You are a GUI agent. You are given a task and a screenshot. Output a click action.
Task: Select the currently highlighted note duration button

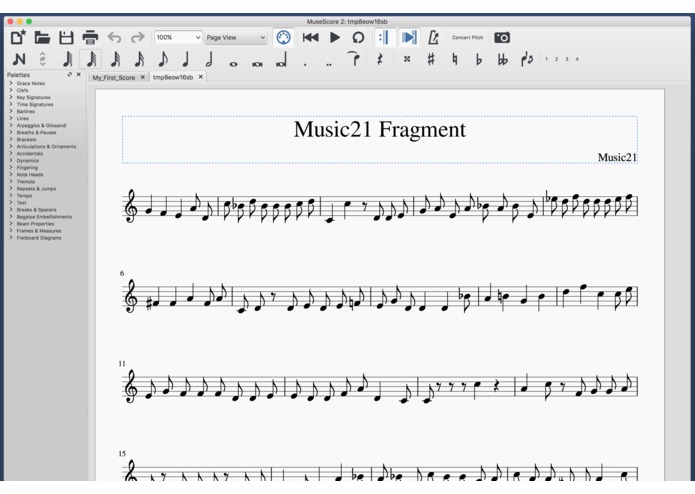coord(91,59)
